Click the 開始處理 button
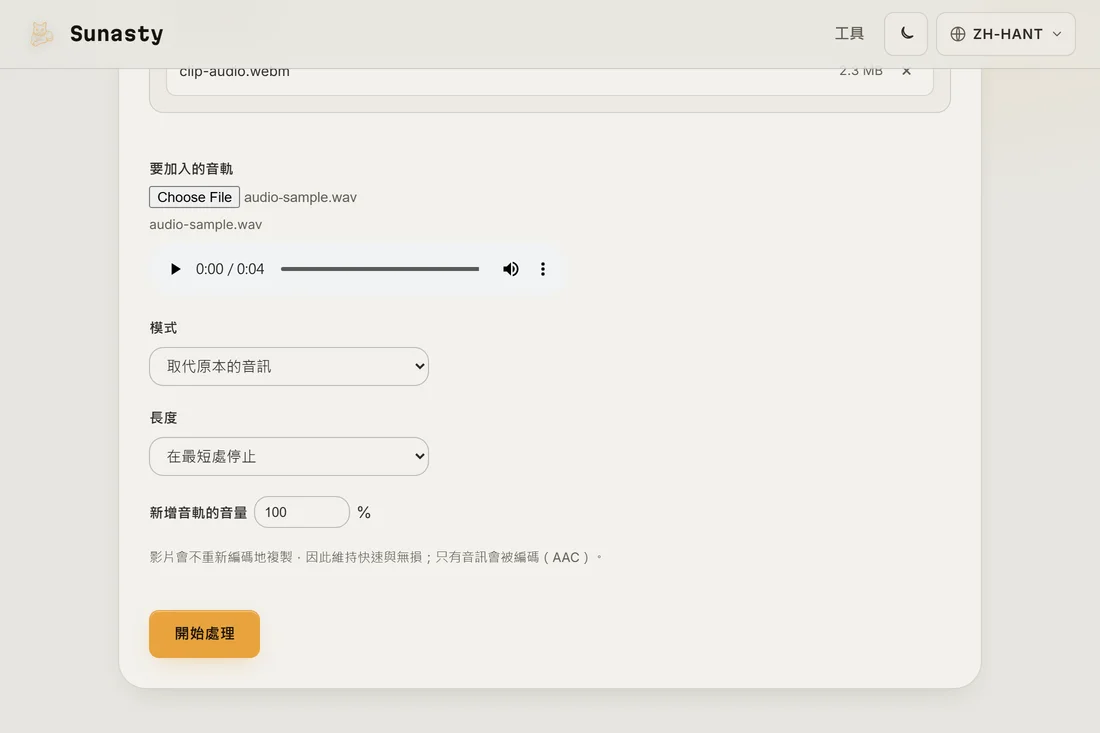 pos(204,633)
